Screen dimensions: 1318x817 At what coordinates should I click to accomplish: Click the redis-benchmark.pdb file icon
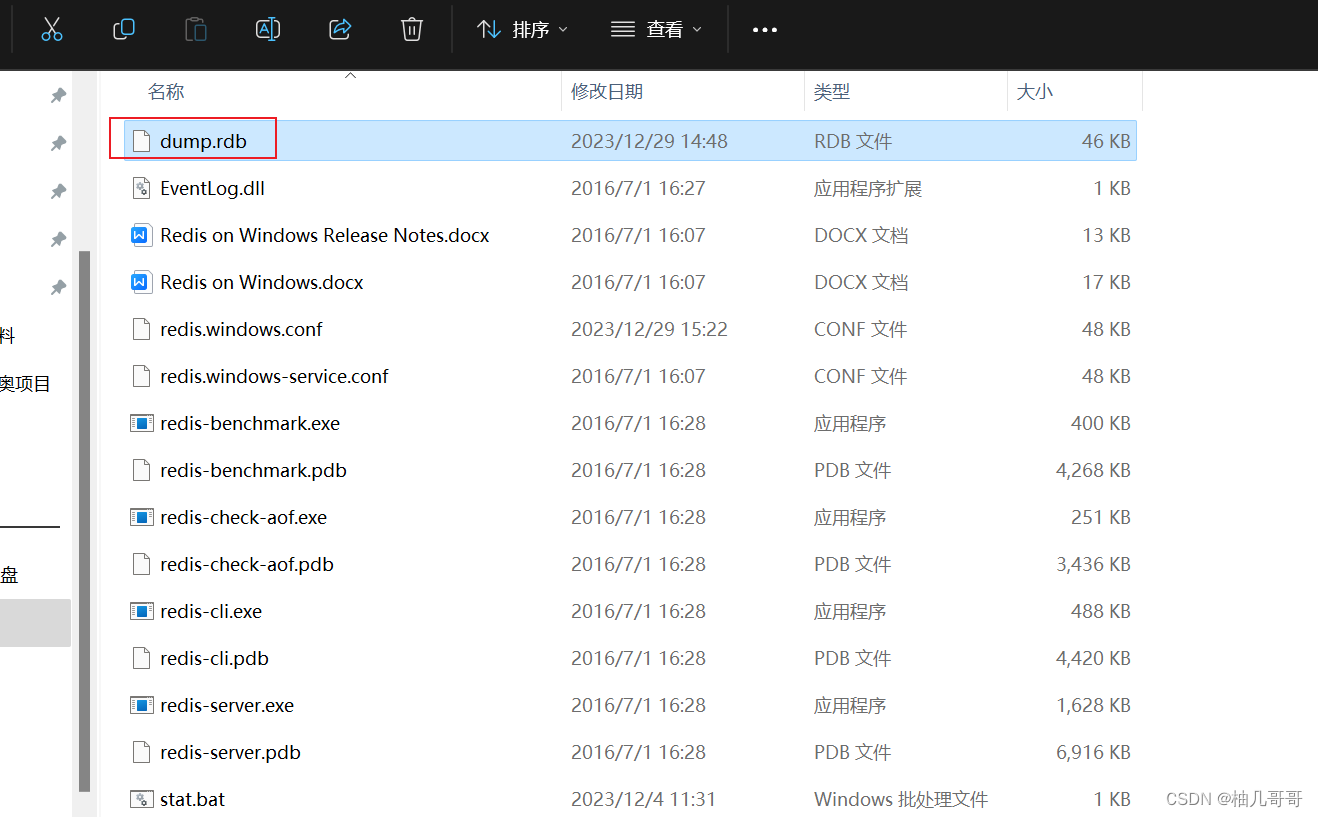[x=141, y=470]
